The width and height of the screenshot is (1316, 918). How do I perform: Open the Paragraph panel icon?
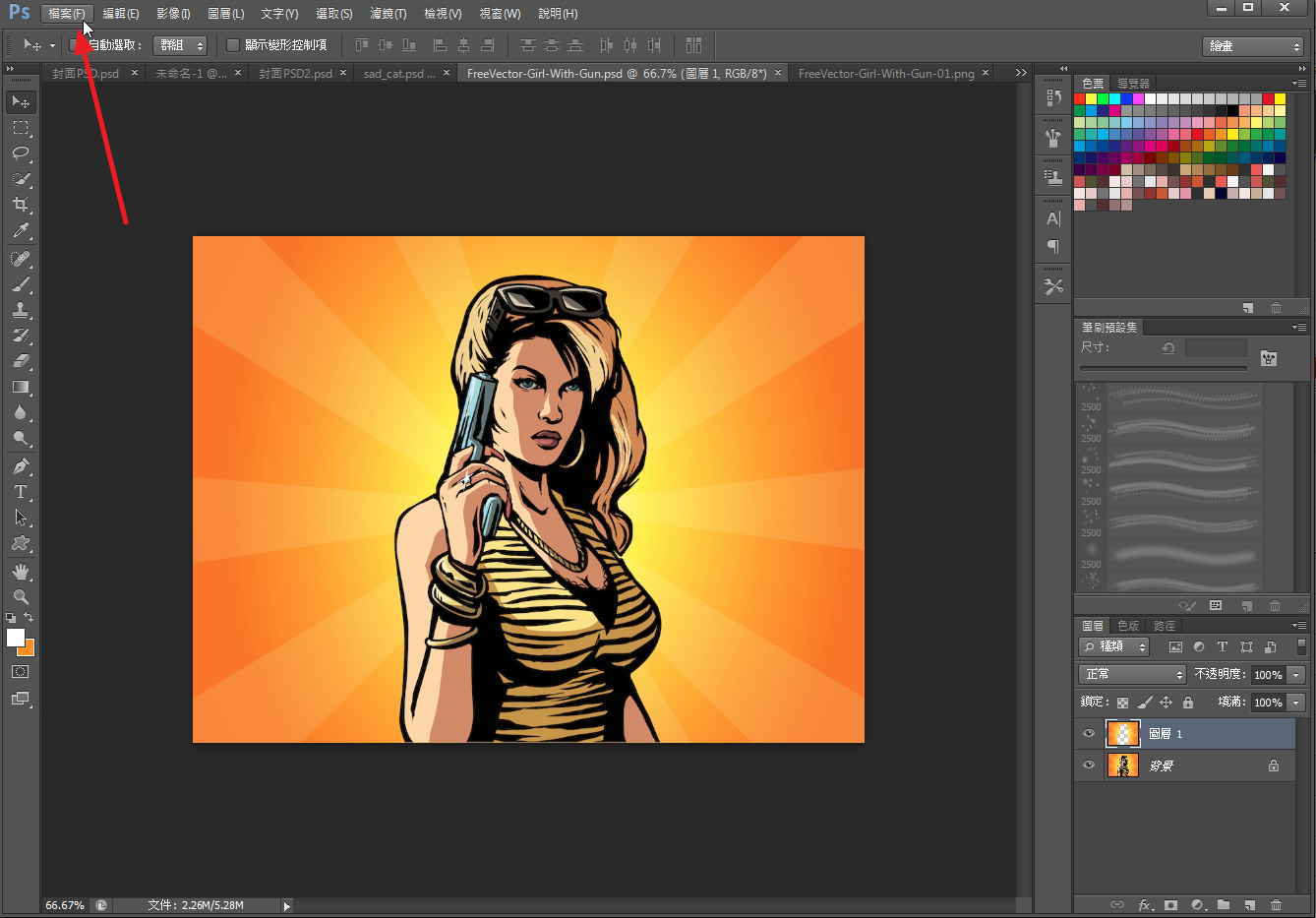pyautogui.click(x=1053, y=246)
